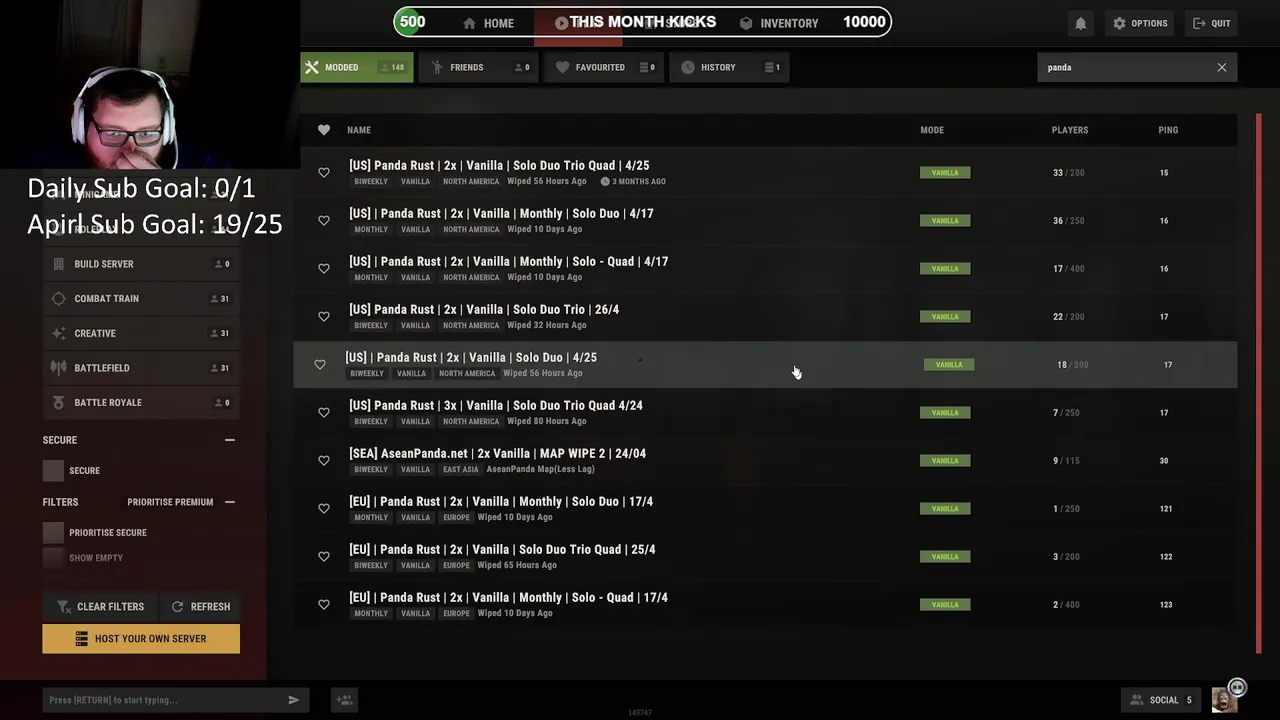Screen dimensions: 1280x720
Task: Toggle Show Empty checkbox
Action: pyautogui.click(x=53, y=558)
